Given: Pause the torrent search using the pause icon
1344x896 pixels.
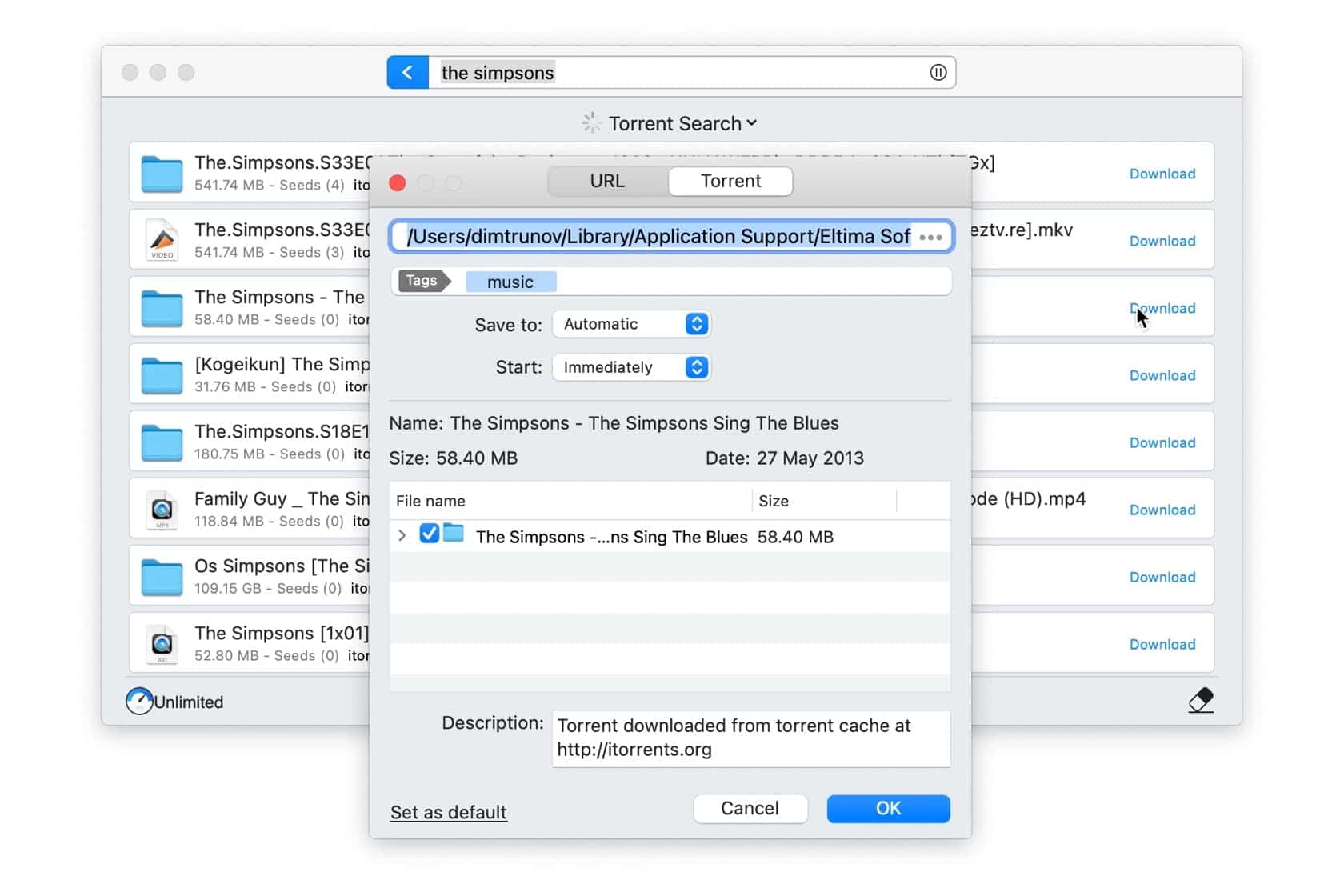Looking at the screenshot, I should point(938,72).
